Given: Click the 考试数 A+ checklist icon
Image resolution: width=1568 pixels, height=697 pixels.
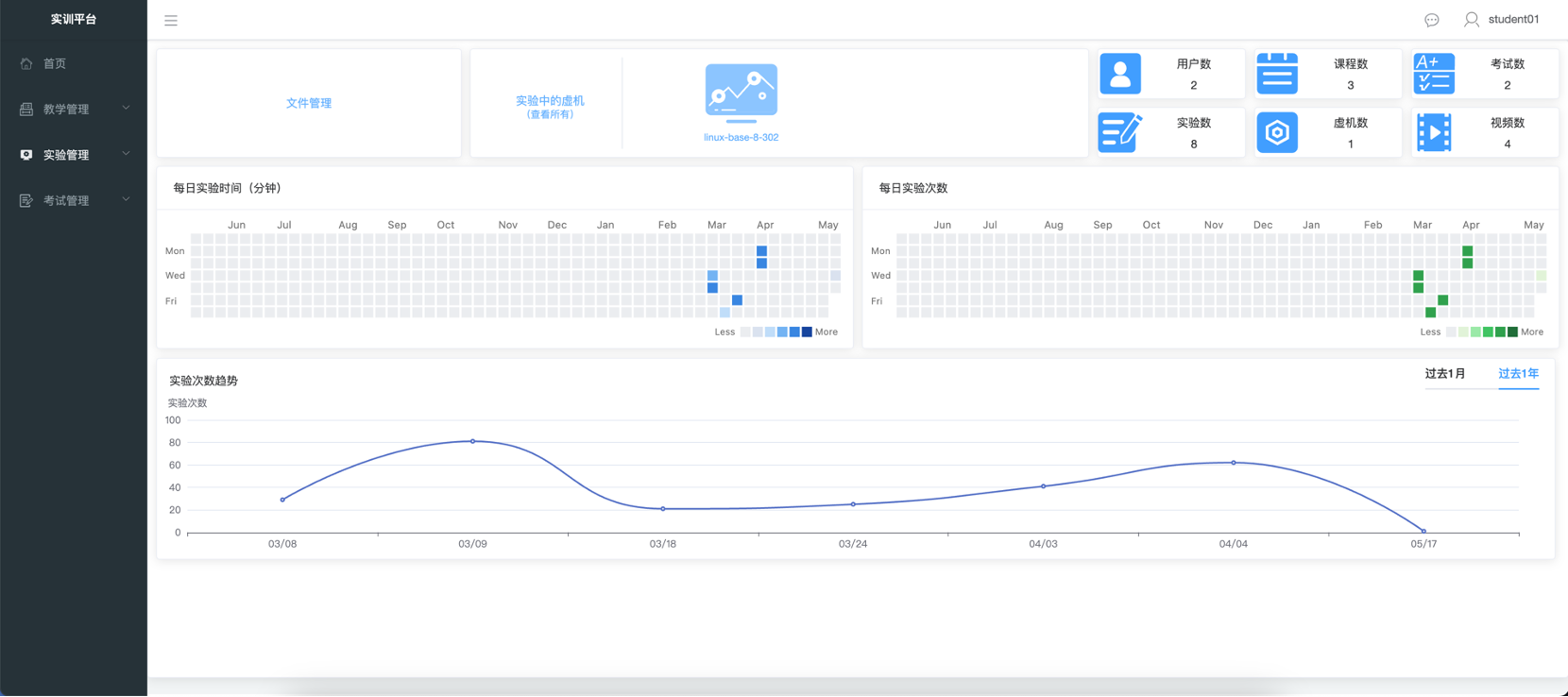Looking at the screenshot, I should (x=1434, y=74).
